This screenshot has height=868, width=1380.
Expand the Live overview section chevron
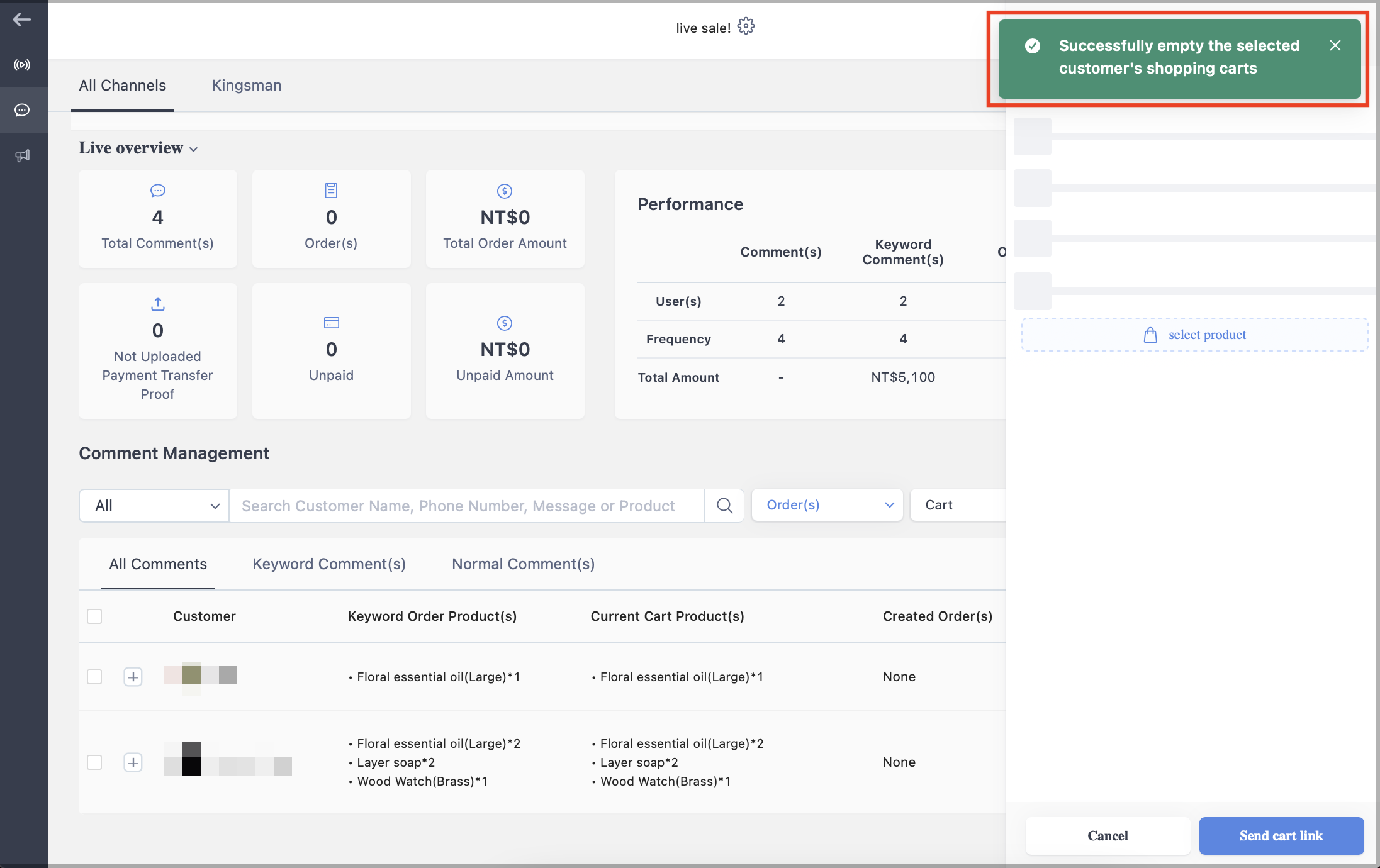tap(194, 149)
